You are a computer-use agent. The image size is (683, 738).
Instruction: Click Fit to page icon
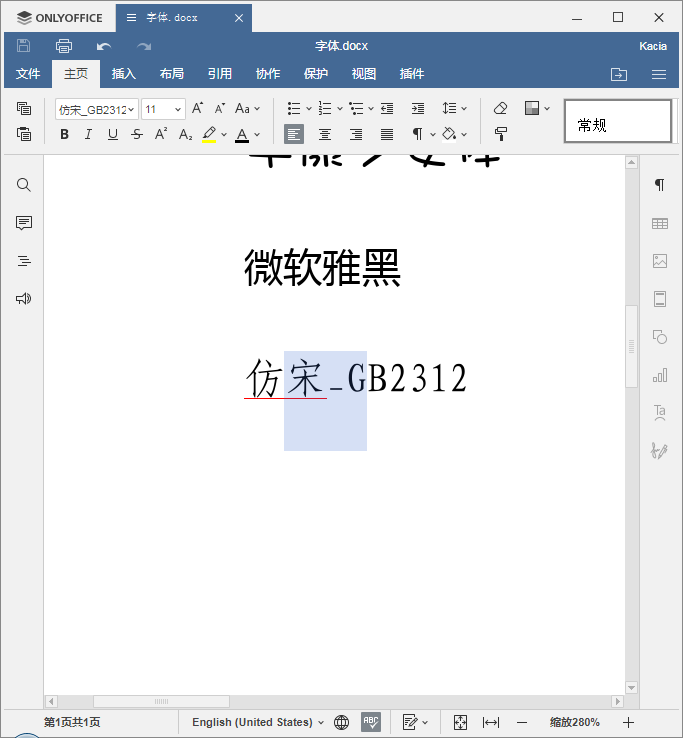coord(460,722)
